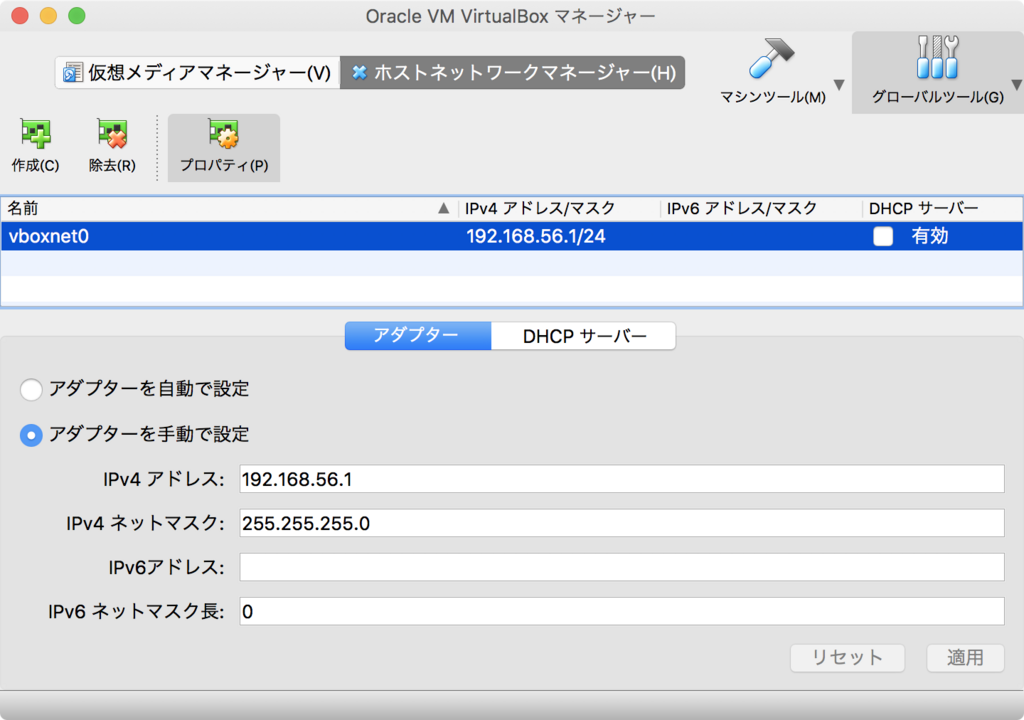The image size is (1024, 720).
Task: Click the empty IPv6 address field
Action: tap(622, 567)
